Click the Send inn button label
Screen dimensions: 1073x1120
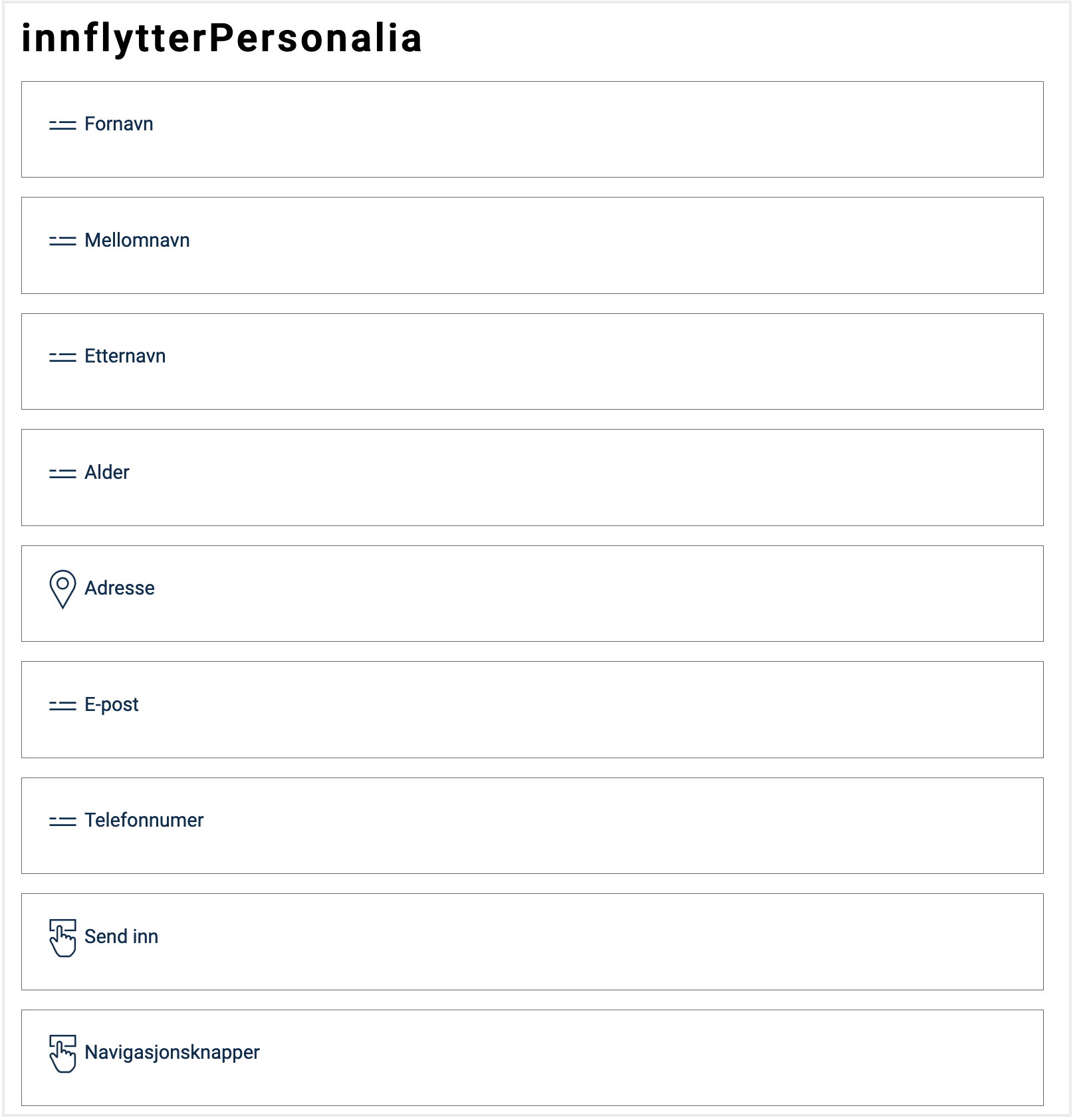(x=121, y=936)
